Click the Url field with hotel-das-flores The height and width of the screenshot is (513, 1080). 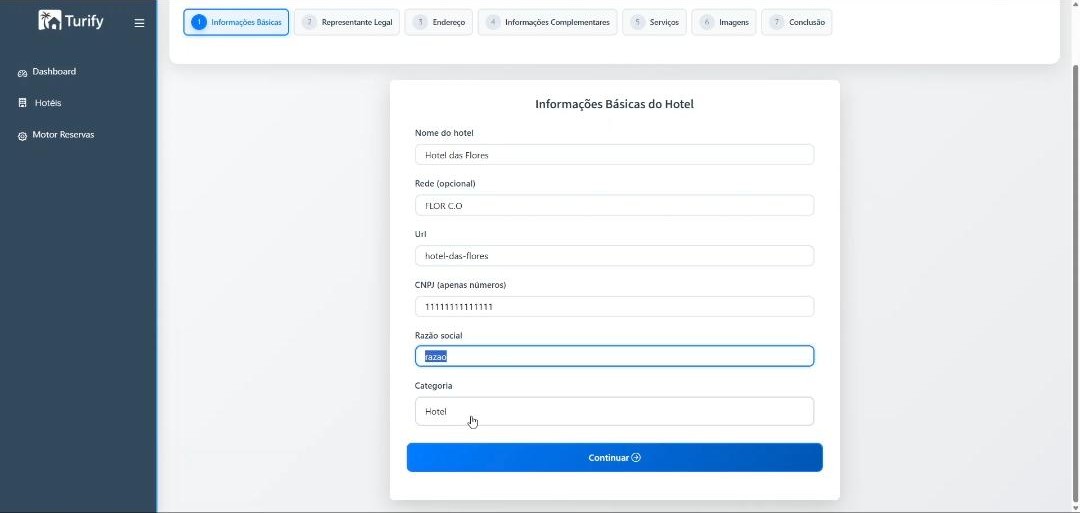click(614, 255)
